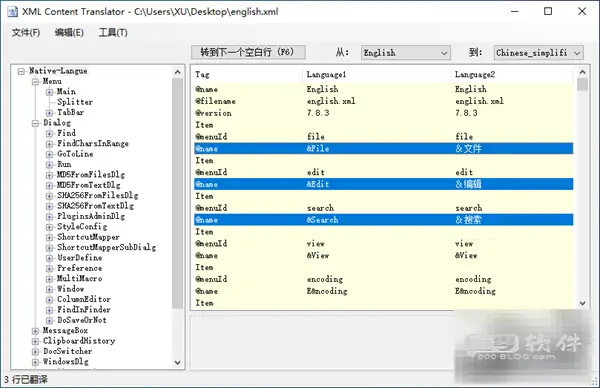The height and width of the screenshot is (388, 600).
Task: Collapse the Dialog tree node
Action: click(36, 123)
